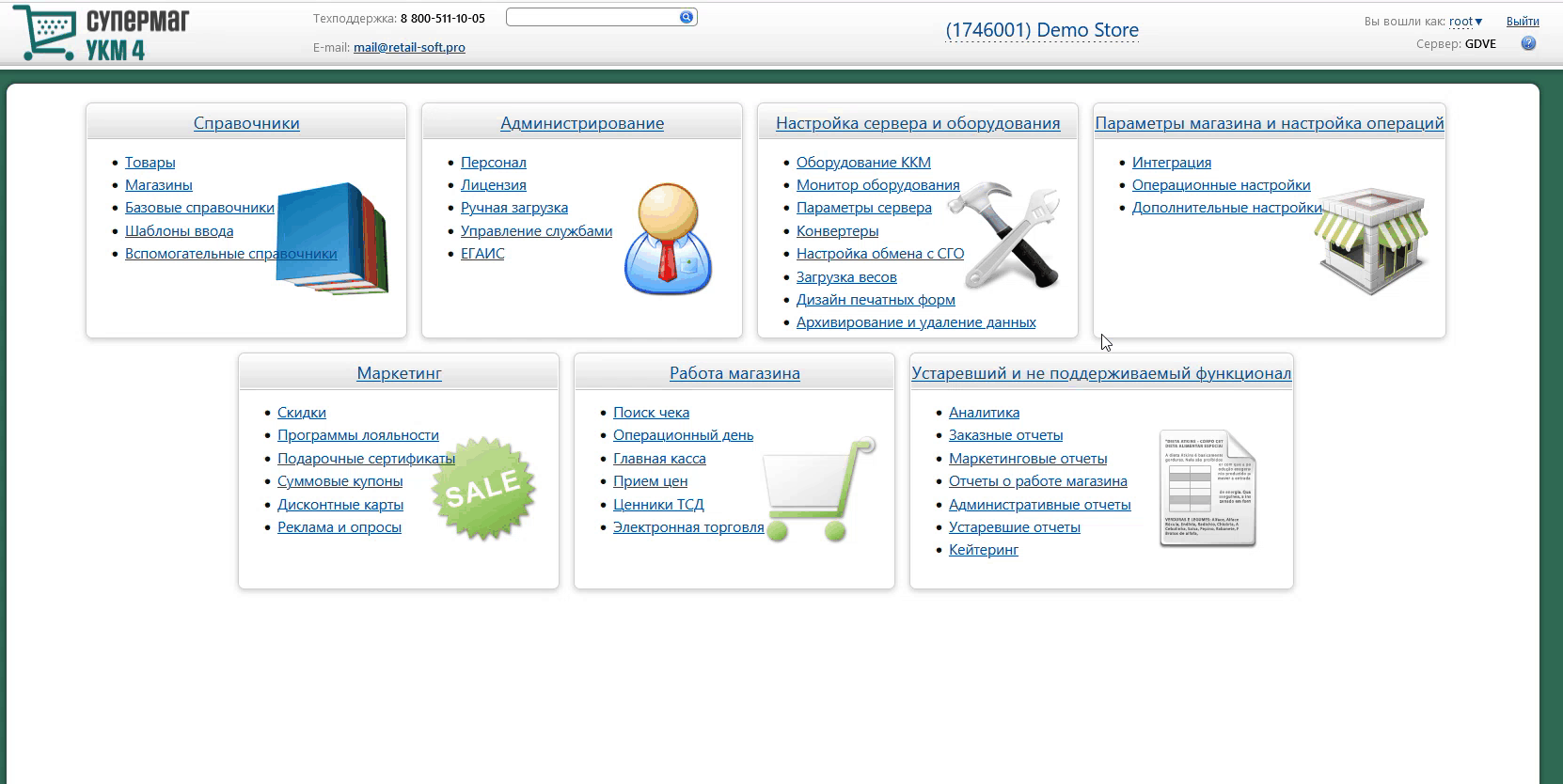The height and width of the screenshot is (784, 1563).
Task: Click the stacked books icon in Справочники
Action: click(x=333, y=238)
